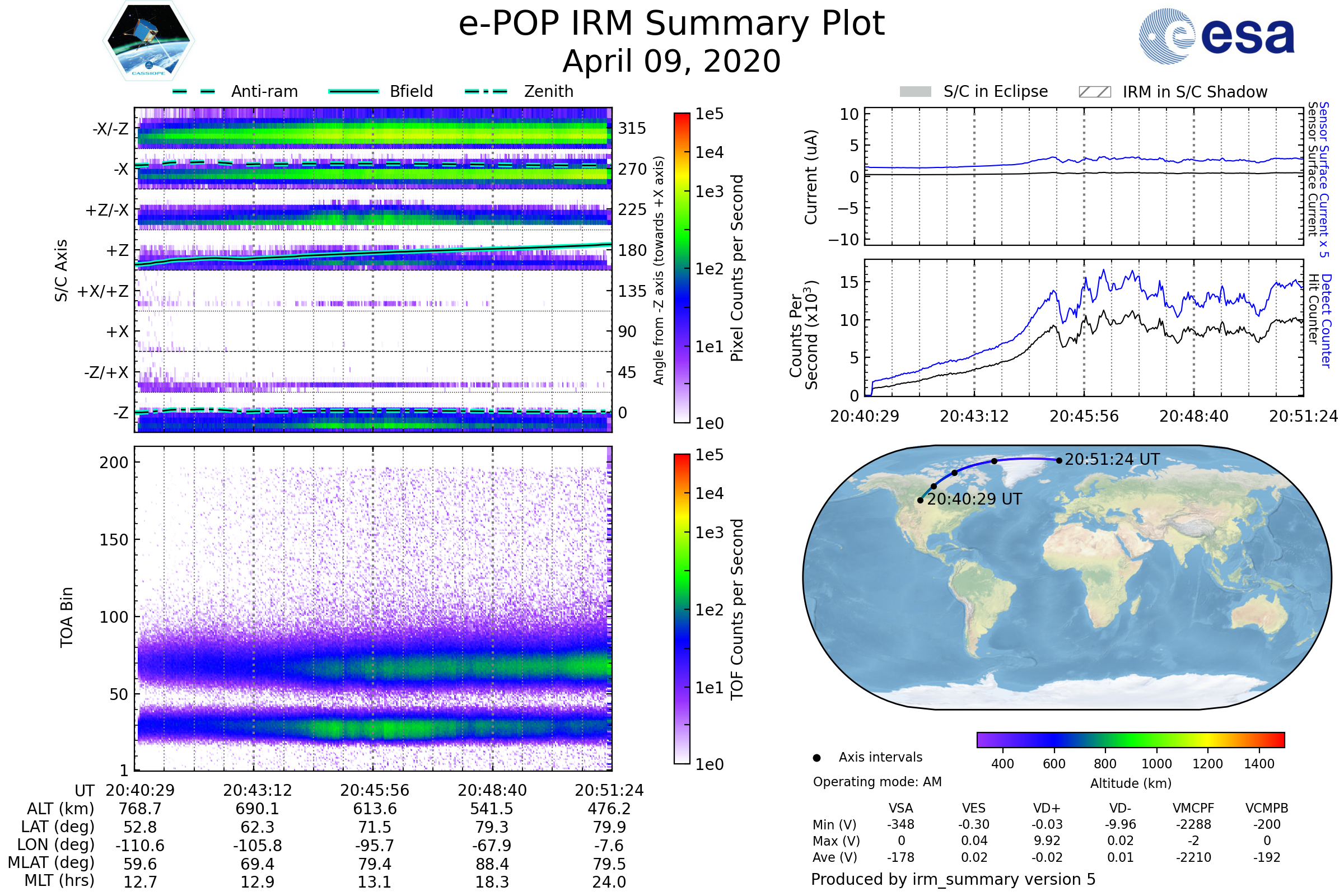The image size is (1344, 896).
Task: Click the VMCPF column header in voltage table
Action: coord(1193,809)
